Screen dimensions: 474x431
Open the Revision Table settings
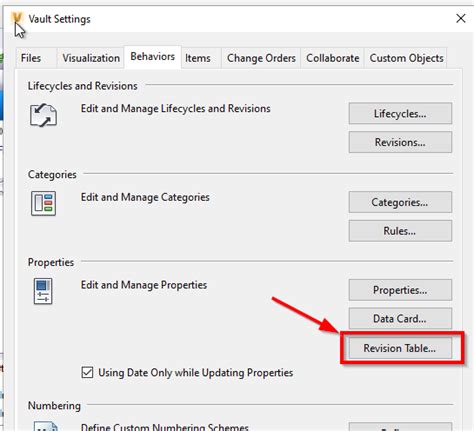[400, 348]
